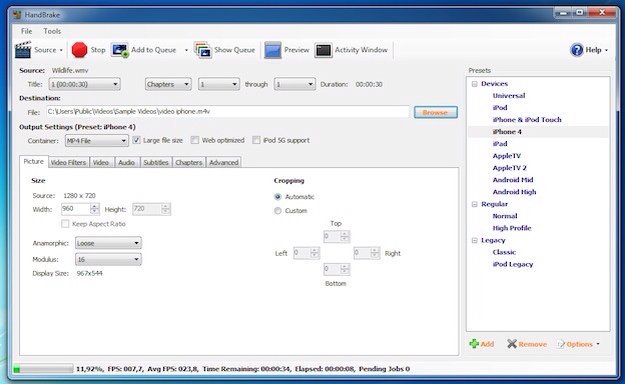Click the Width stepper arrows
Screen dimensions: 625x384
coord(94,209)
